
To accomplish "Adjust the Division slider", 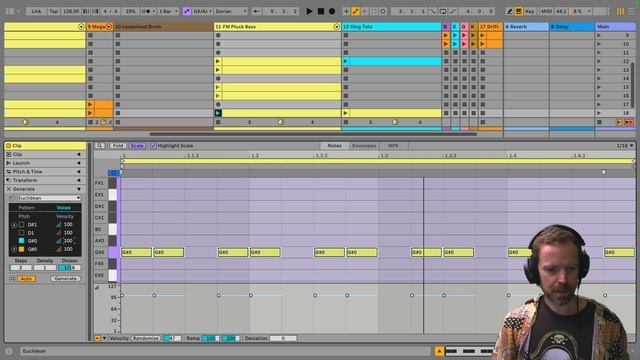I will point(69,268).
